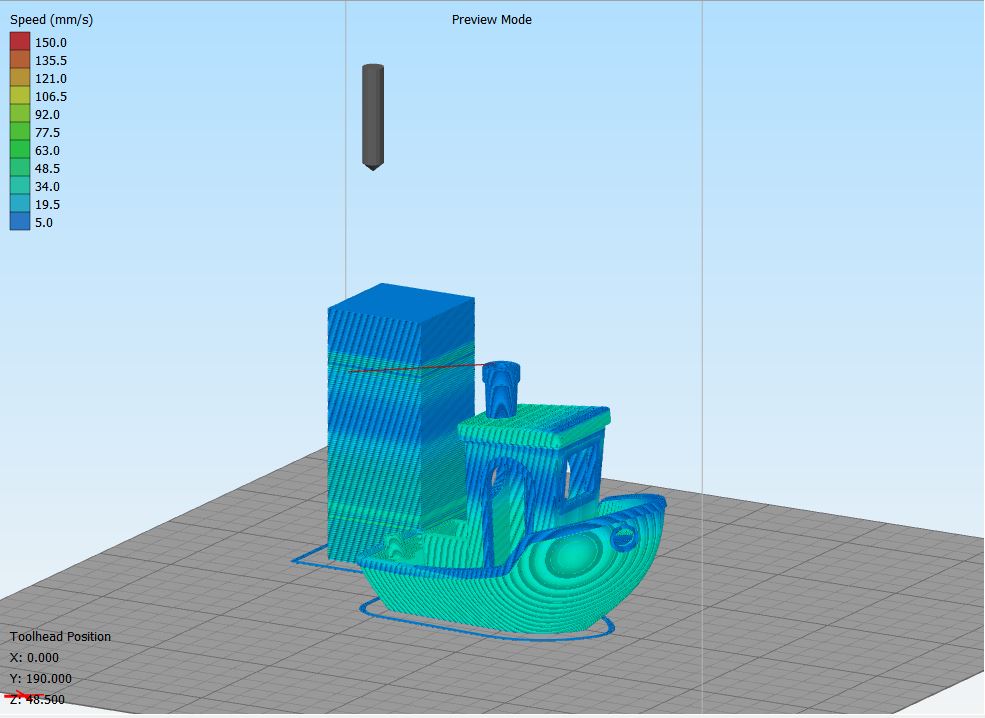The width and height of the screenshot is (985, 718).
Task: Click the Z: 48.500 coordinate readout
Action: pos(37,699)
